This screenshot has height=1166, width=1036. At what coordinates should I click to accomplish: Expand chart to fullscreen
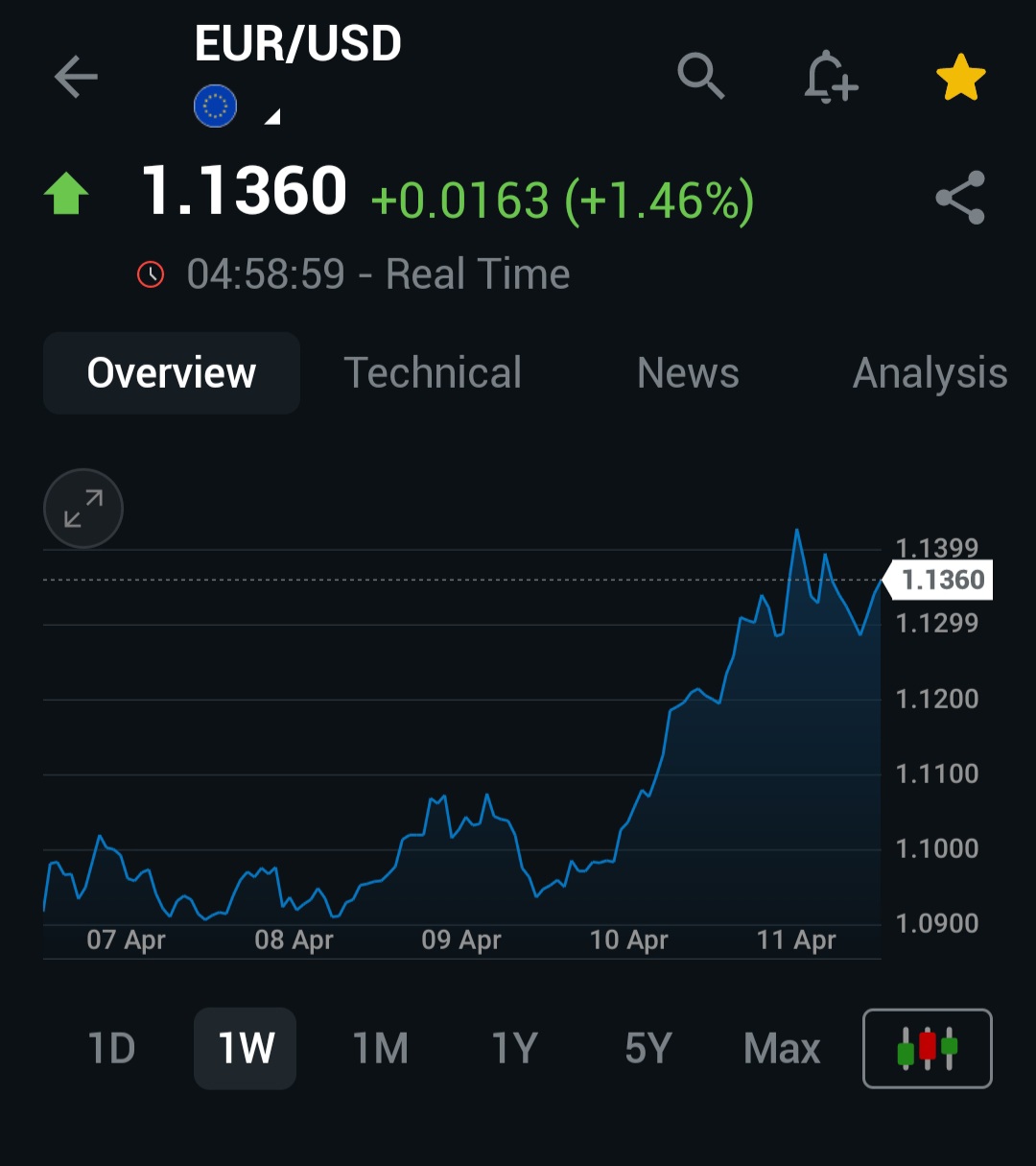83,509
